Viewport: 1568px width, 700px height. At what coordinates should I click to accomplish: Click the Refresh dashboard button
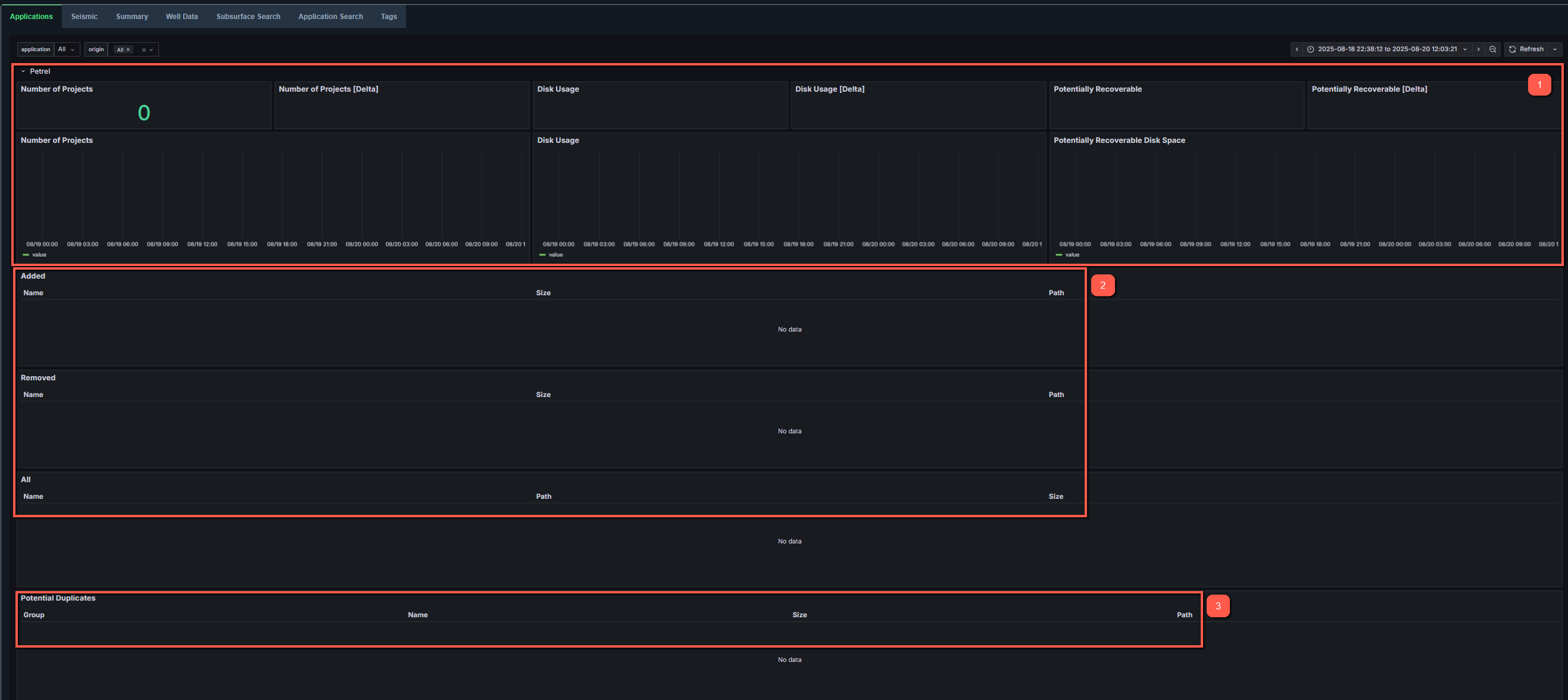[x=1526, y=49]
